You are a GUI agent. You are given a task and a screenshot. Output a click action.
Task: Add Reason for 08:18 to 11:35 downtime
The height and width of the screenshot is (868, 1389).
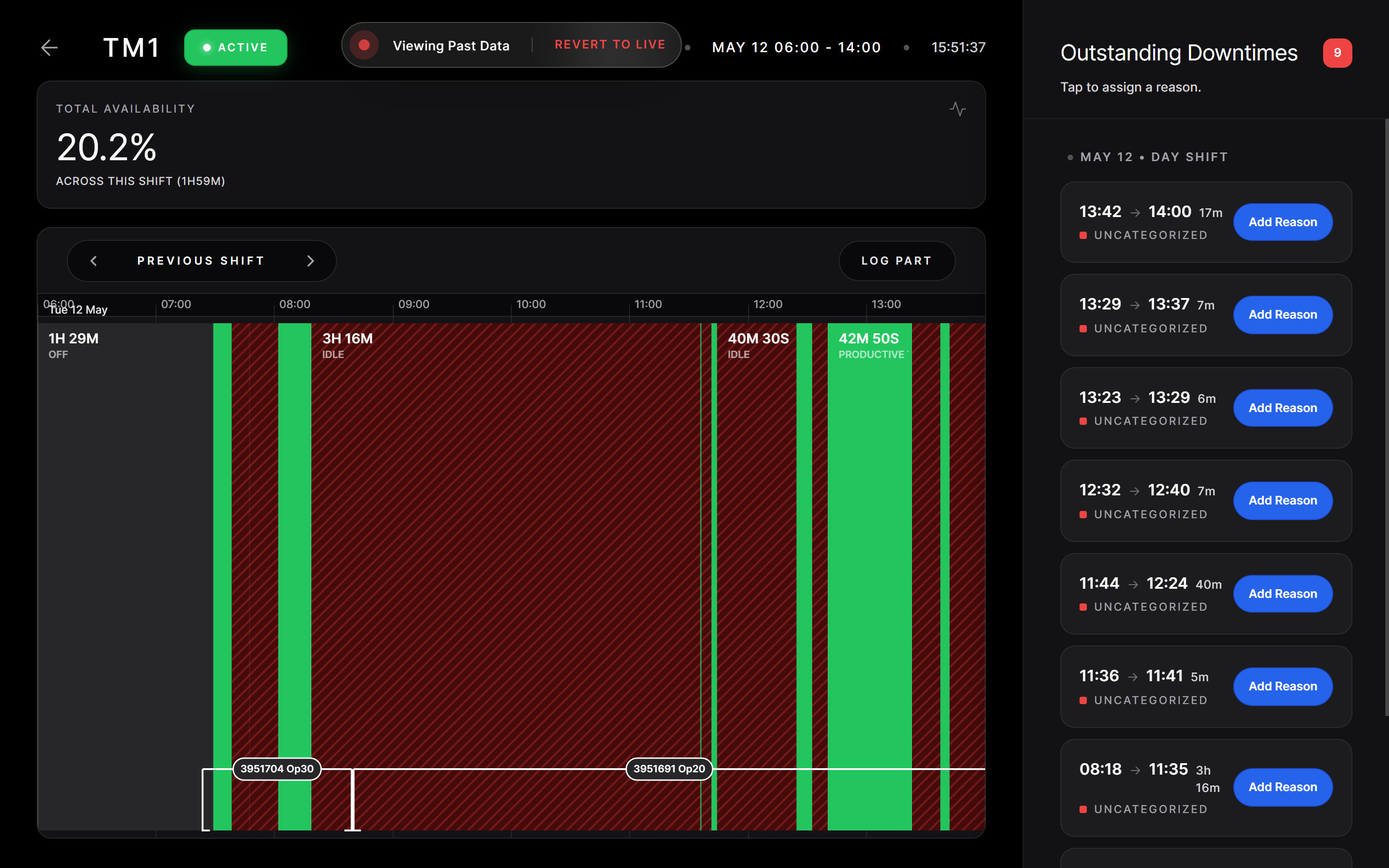pyautogui.click(x=1282, y=787)
